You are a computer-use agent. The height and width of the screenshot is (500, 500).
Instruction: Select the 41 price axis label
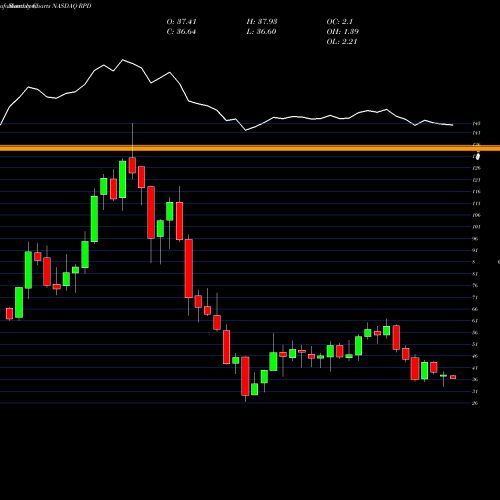(475, 368)
